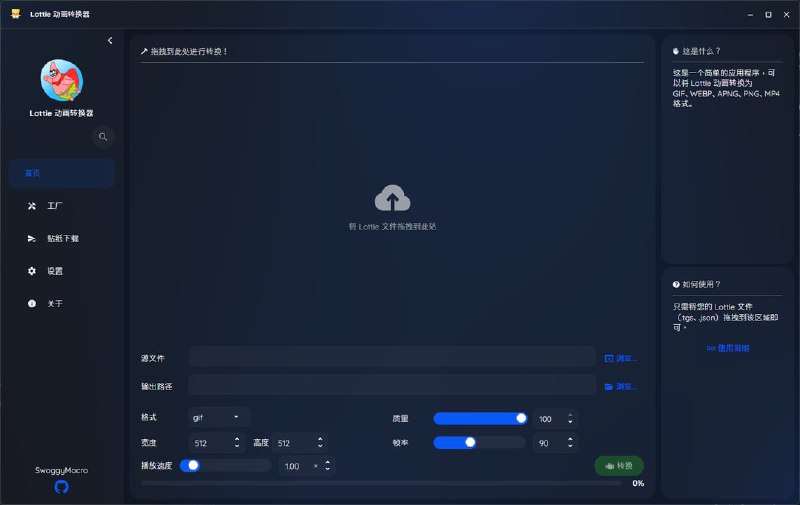Collapse the sidebar with the chevron arrow
This screenshot has width=800, height=505.
point(110,40)
